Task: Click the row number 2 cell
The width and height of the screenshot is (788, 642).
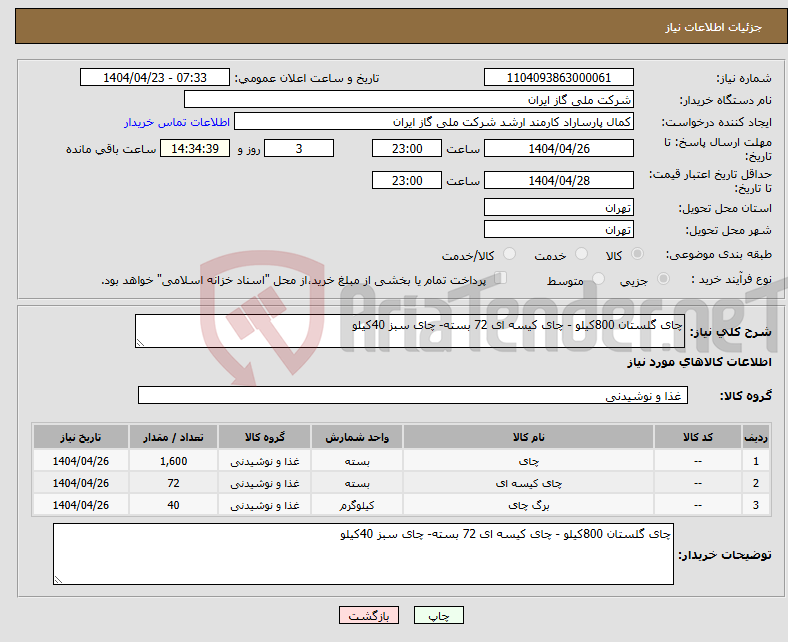Action: point(756,483)
